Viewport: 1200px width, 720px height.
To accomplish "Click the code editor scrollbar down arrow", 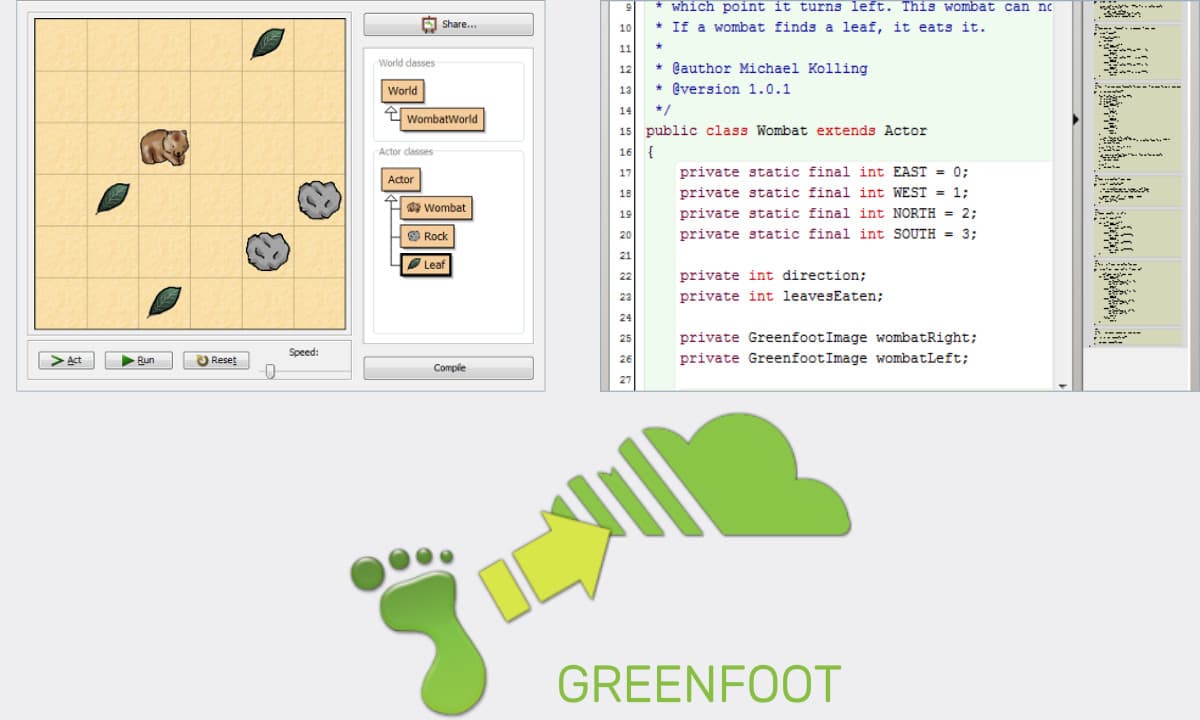I will [1062, 384].
